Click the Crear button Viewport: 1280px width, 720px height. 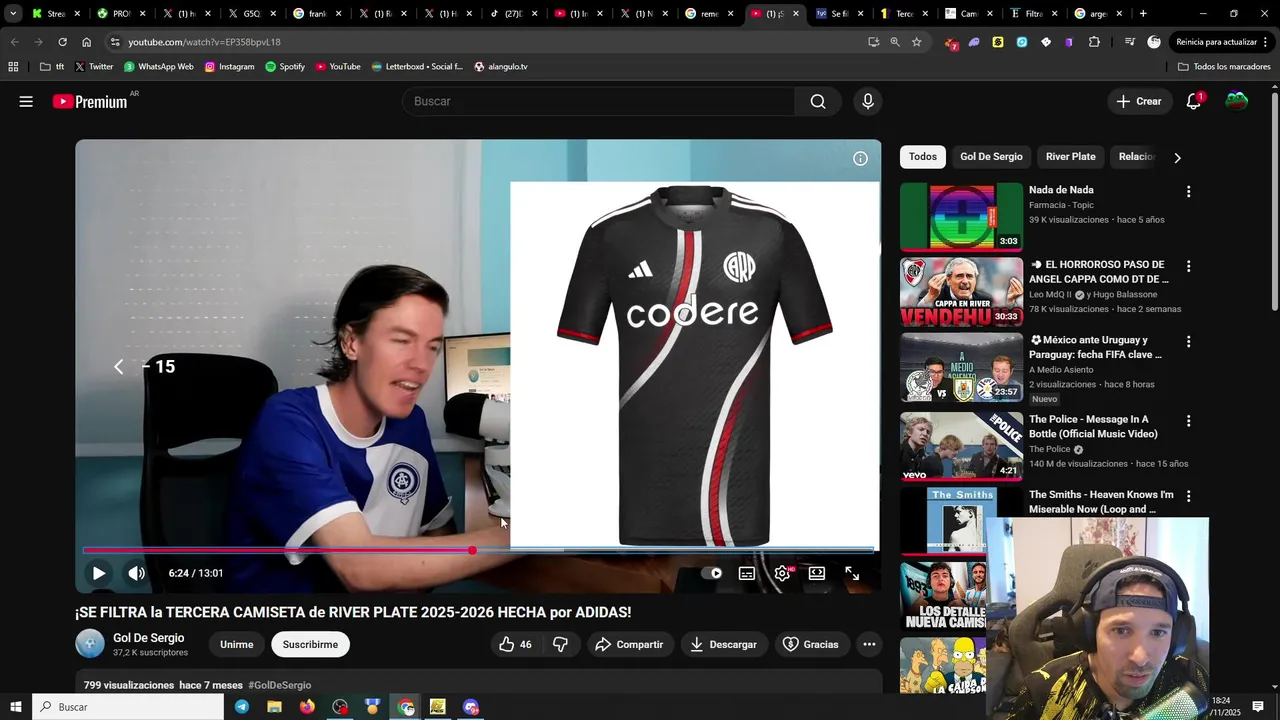coord(1139,101)
